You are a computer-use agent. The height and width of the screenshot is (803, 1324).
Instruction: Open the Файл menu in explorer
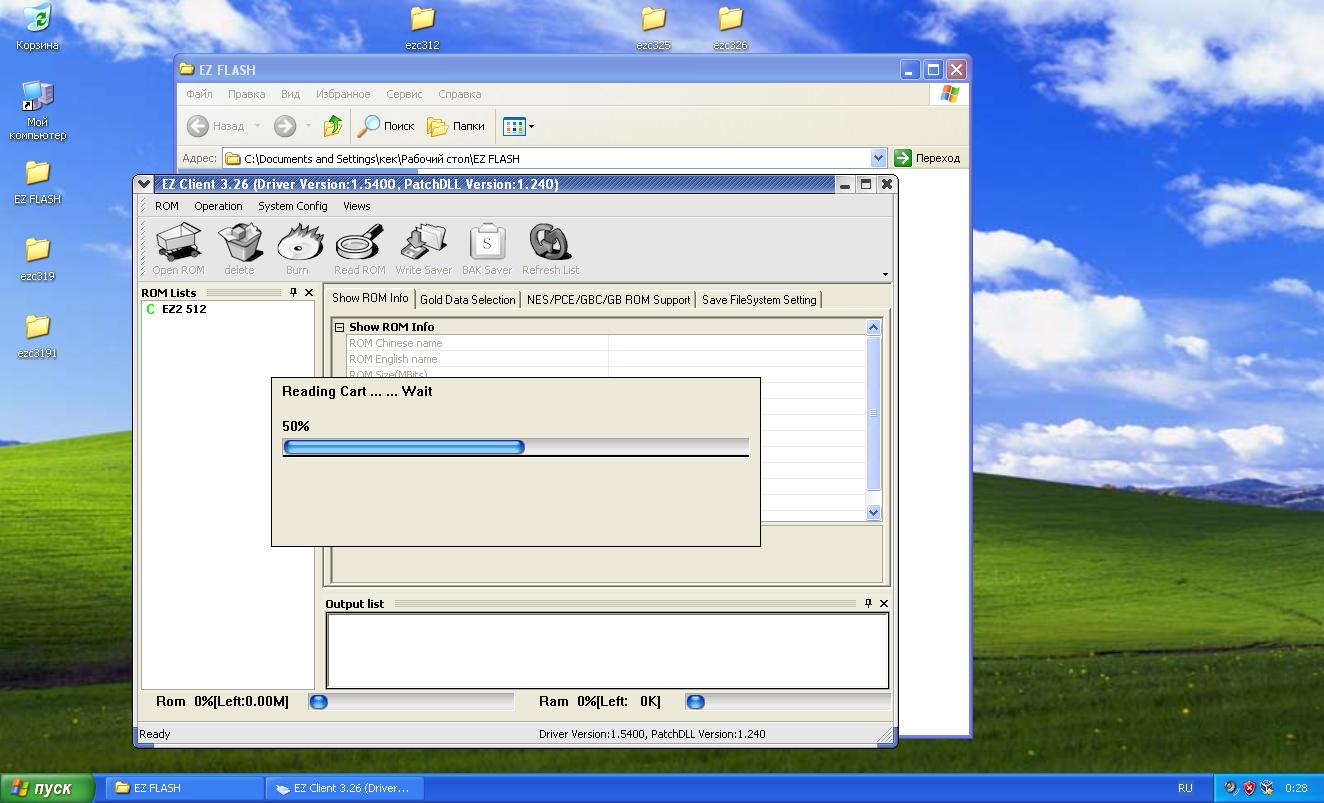[x=199, y=94]
